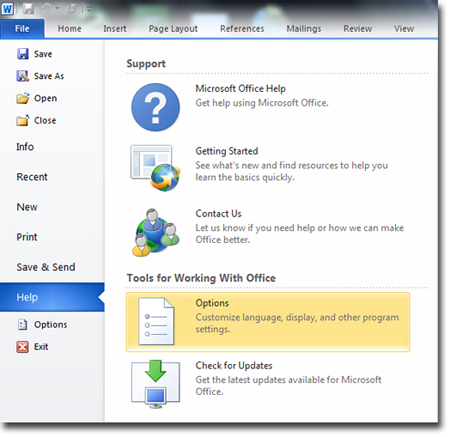Click 'Get the latest updates available' description
Viewport: 450px width, 437px height.
[288, 386]
